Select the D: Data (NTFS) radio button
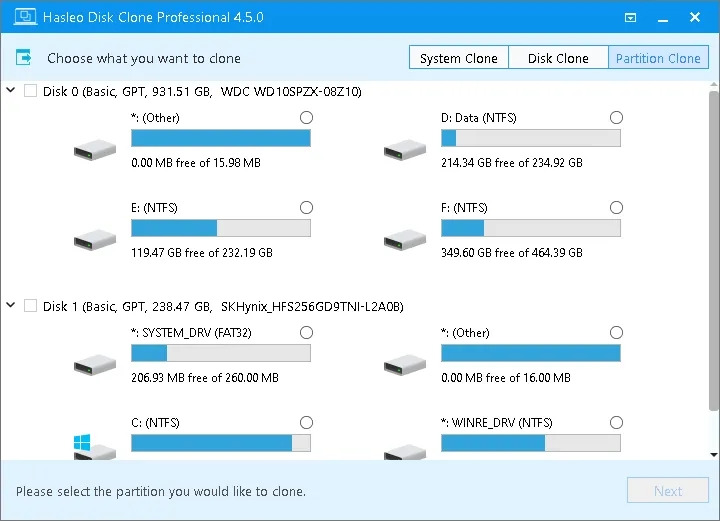Screen dimensions: 720x521 [616, 118]
